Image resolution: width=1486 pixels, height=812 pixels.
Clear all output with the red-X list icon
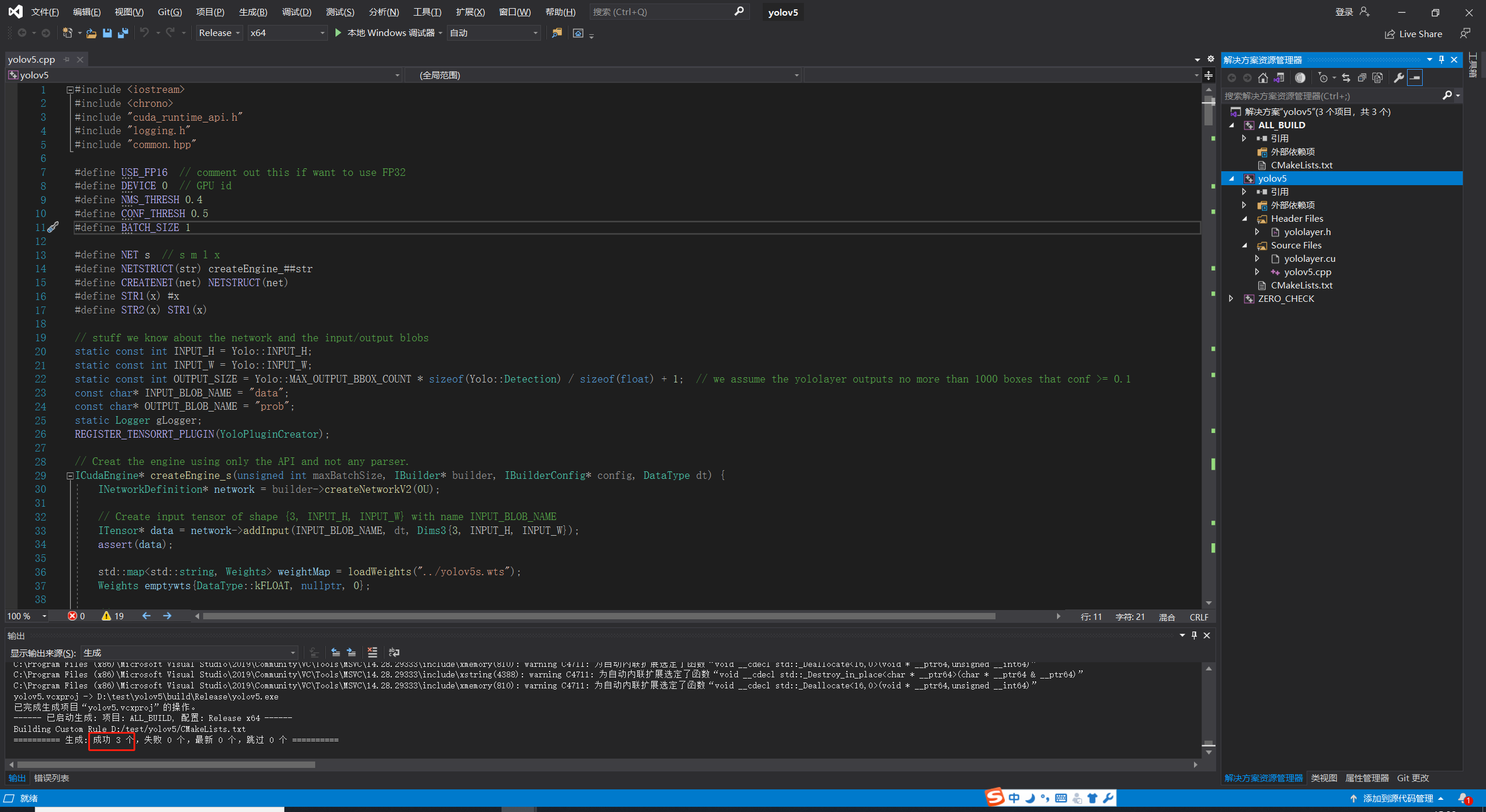pyautogui.click(x=372, y=652)
